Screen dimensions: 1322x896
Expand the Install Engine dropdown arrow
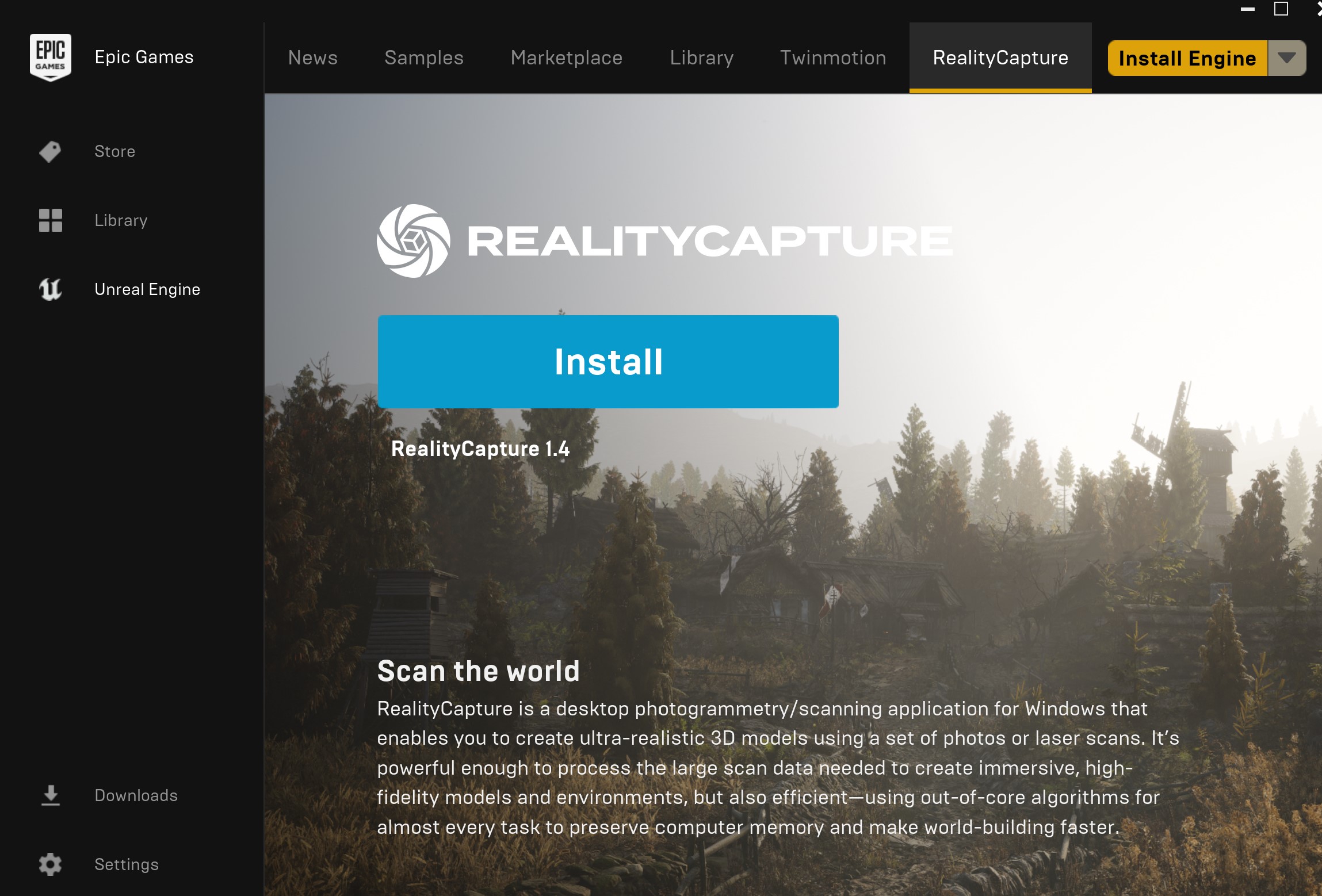(x=1287, y=58)
